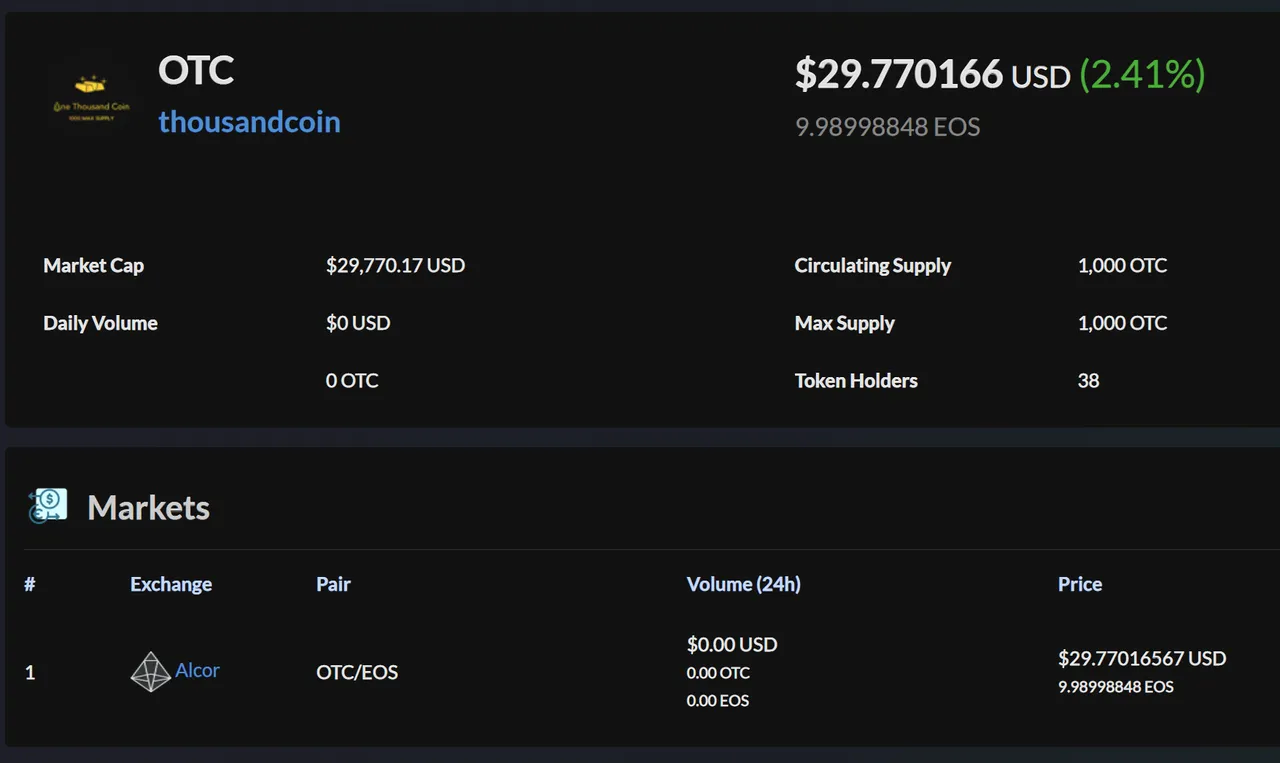The width and height of the screenshot is (1280, 763).
Task: Click the Markets section money icon
Action: coord(47,506)
